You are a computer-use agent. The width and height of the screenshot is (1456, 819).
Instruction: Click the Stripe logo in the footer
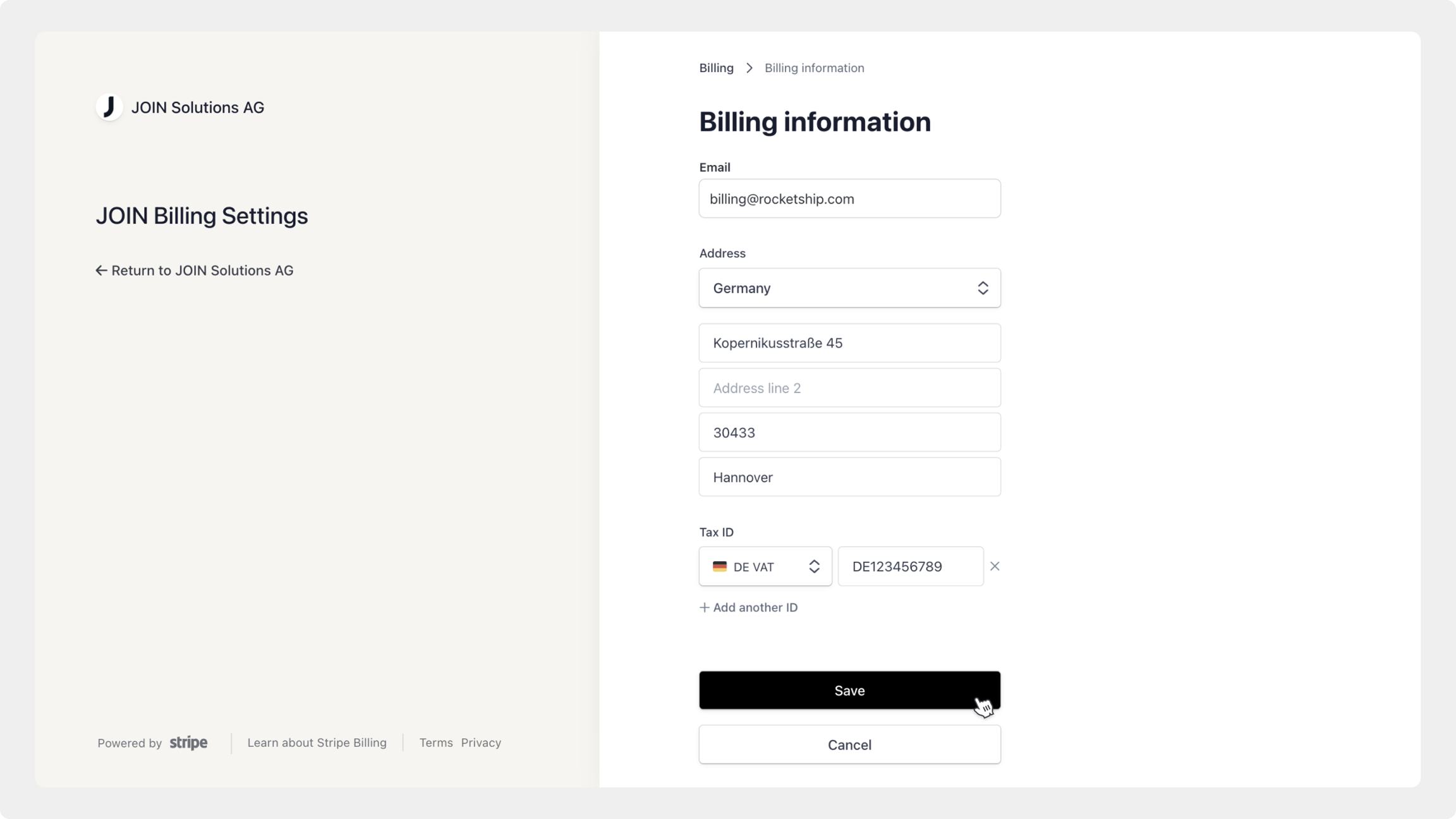tap(188, 743)
